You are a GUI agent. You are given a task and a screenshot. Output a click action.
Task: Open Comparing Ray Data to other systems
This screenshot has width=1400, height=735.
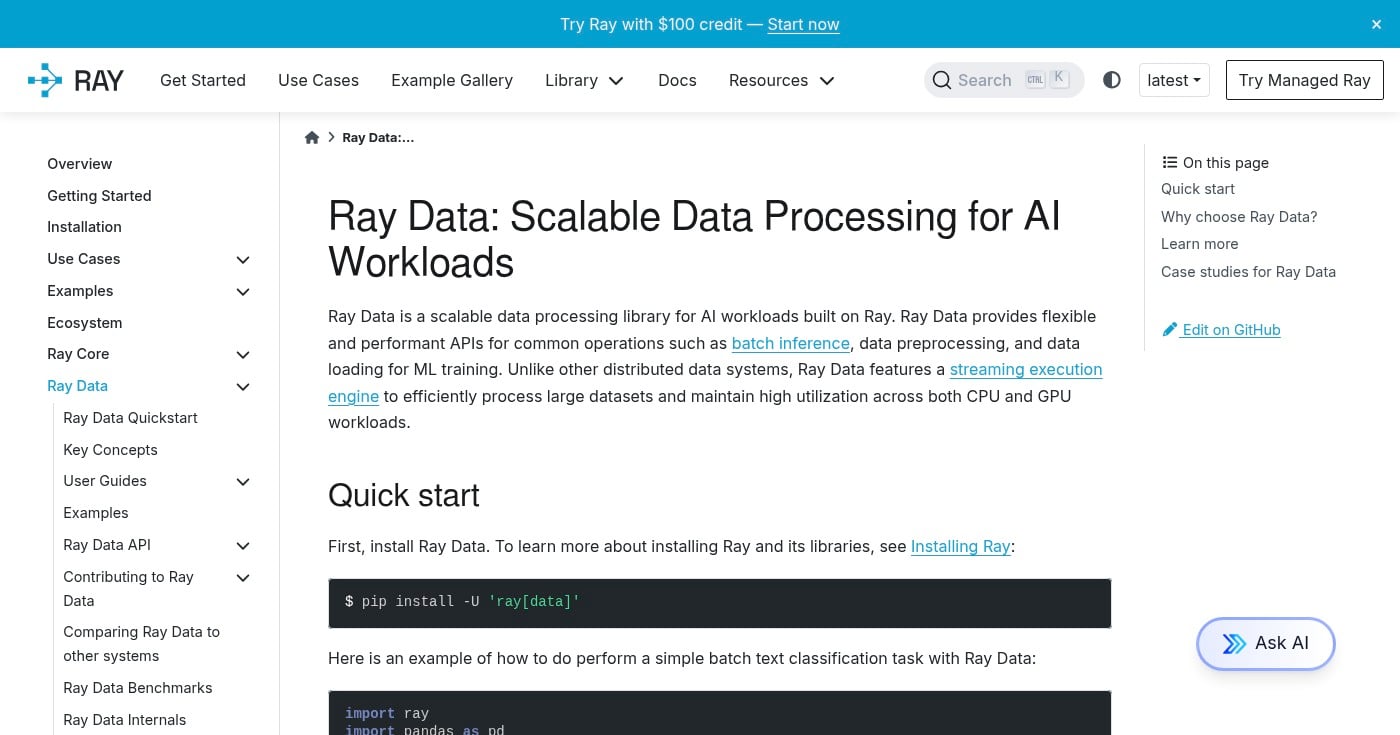pyautogui.click(x=141, y=644)
